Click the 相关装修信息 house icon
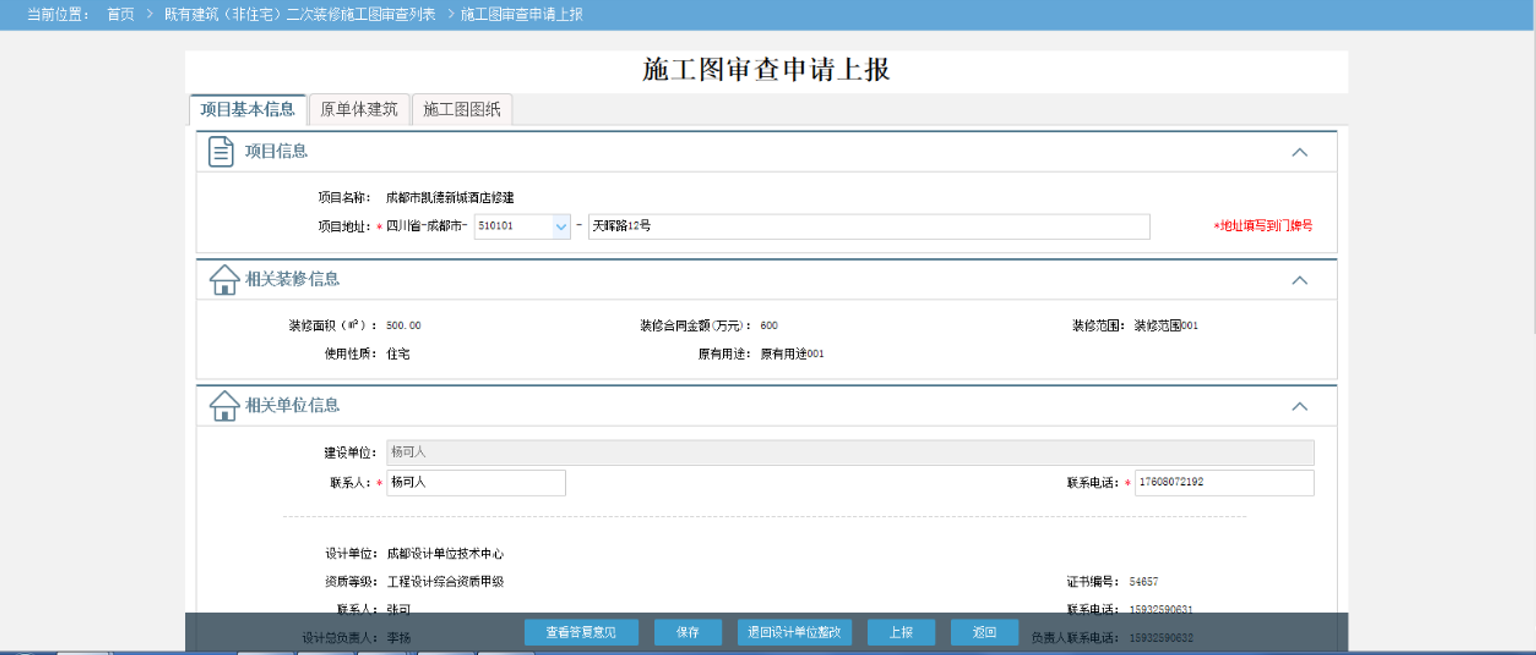The image size is (1536, 655). pos(222,280)
